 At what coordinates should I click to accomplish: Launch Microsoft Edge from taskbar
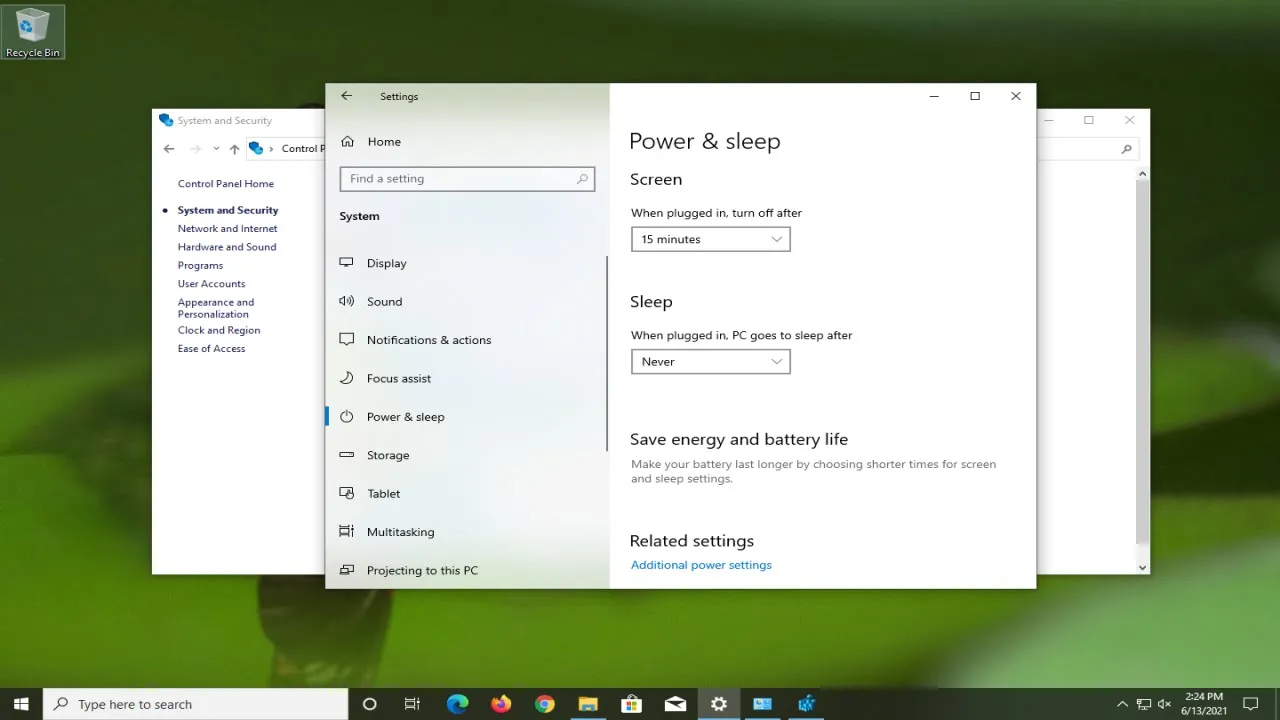pos(457,704)
